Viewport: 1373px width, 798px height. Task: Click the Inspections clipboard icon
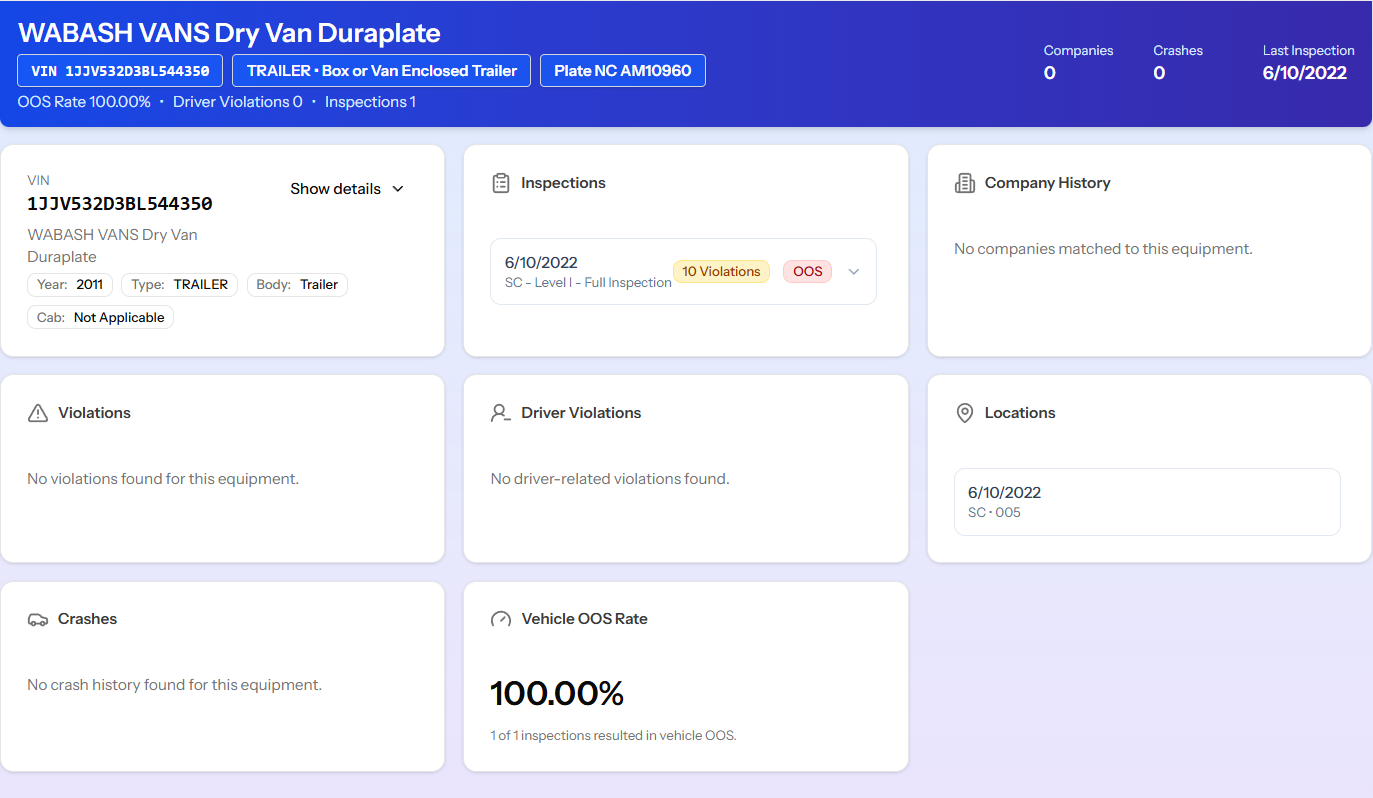(501, 183)
